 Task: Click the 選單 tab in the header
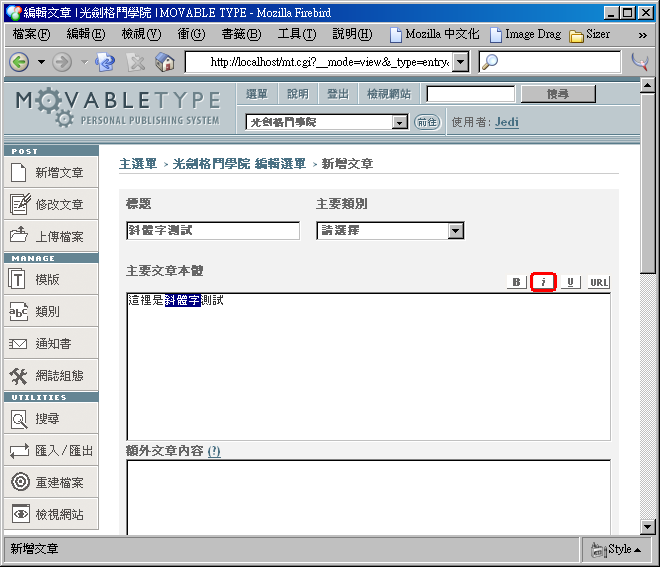coord(257,94)
